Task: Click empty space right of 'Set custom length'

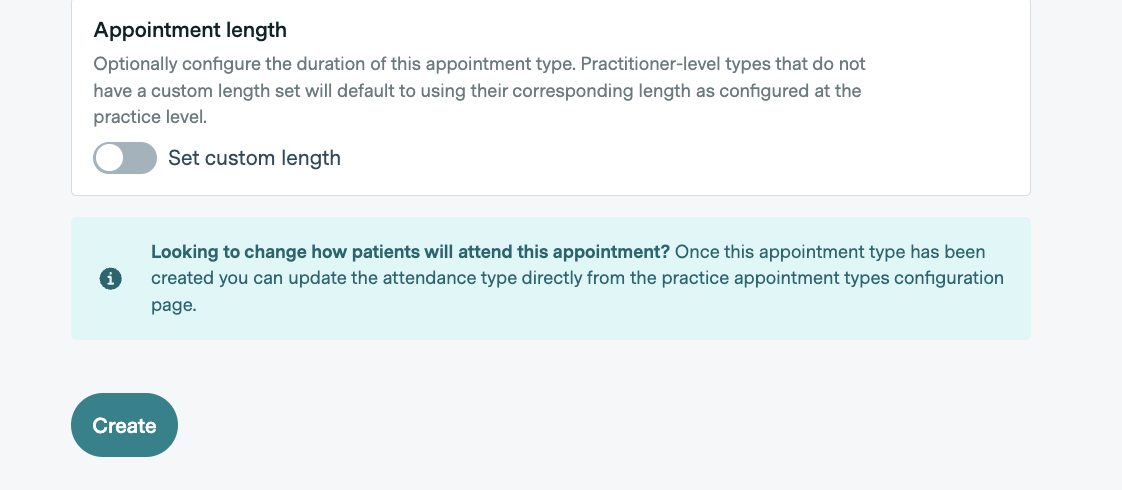Action: click(650, 158)
